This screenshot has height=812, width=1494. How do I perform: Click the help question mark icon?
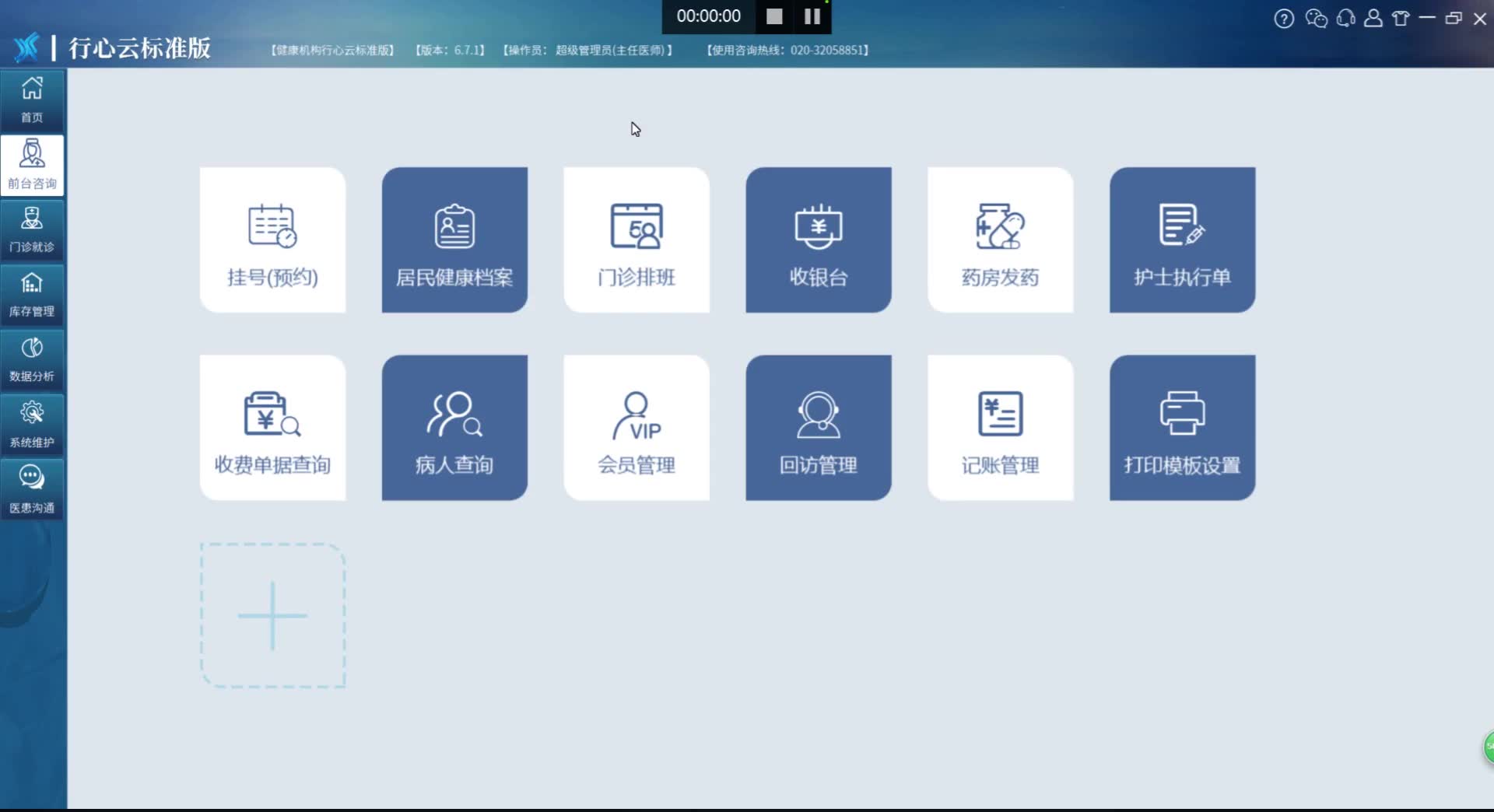(1284, 18)
